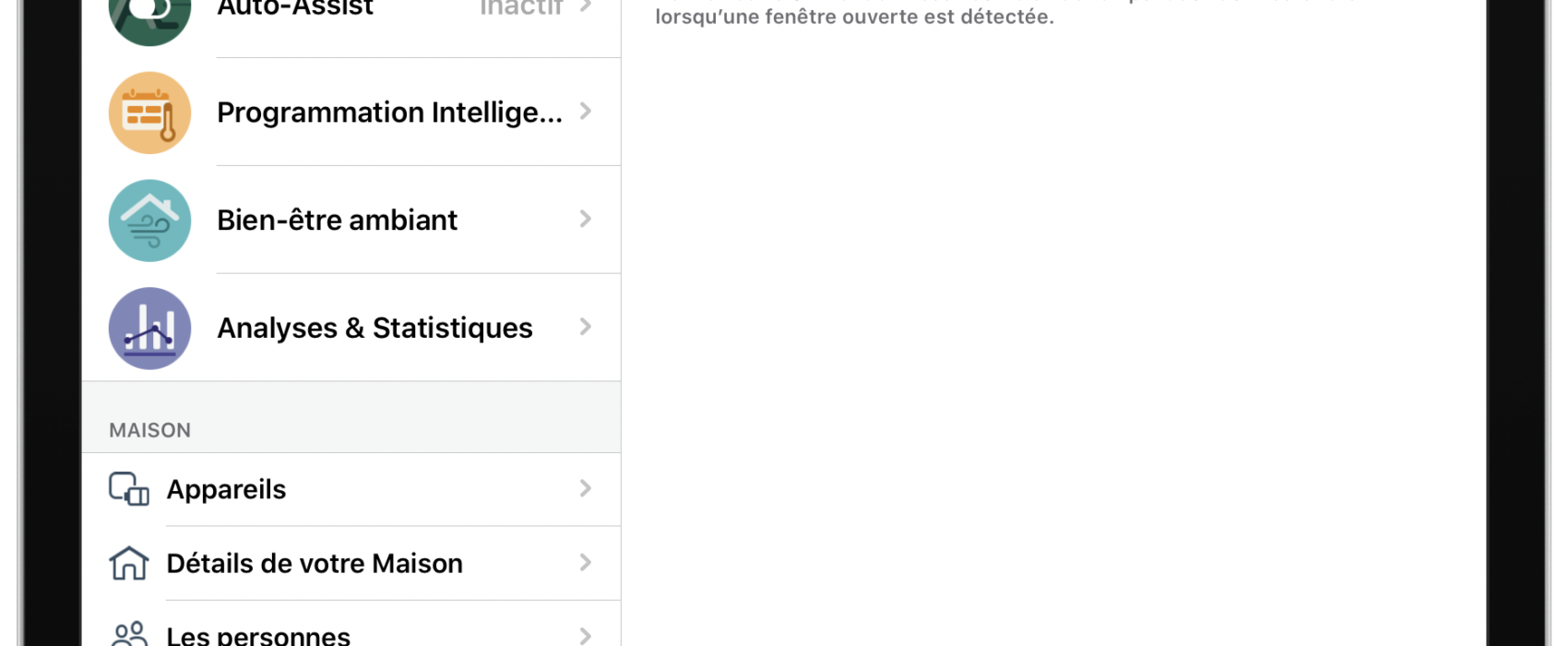The image size is (1568, 646).
Task: Select the teal house wind icon
Action: [x=149, y=221]
